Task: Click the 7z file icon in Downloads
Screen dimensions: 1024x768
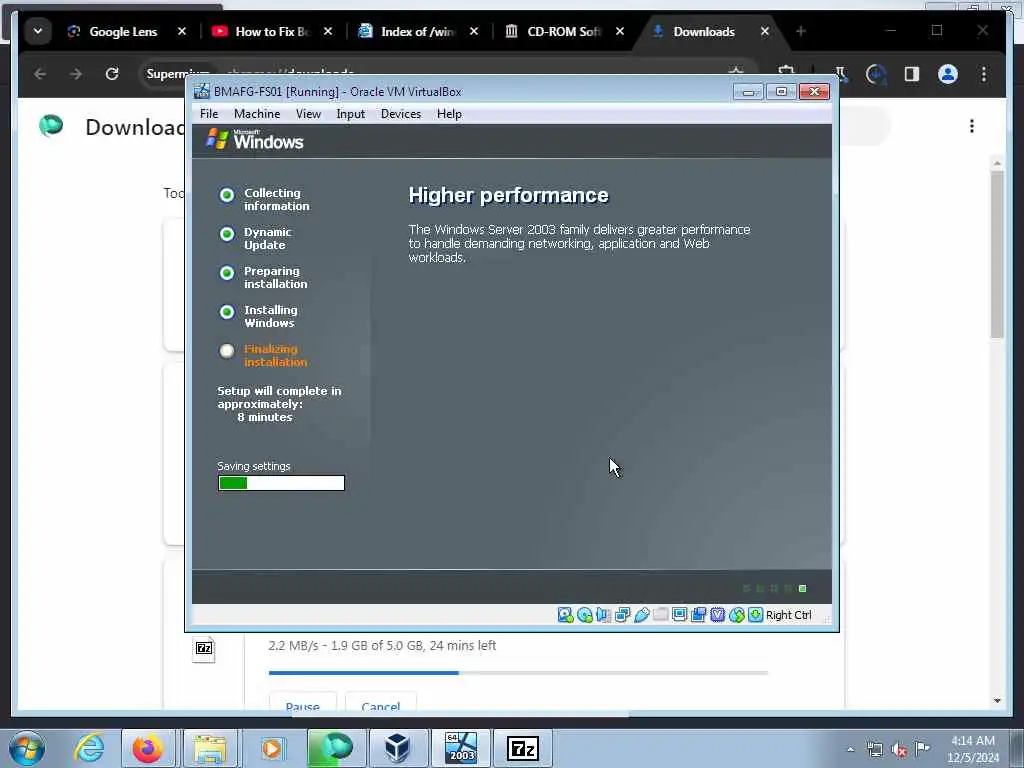Action: (204, 649)
